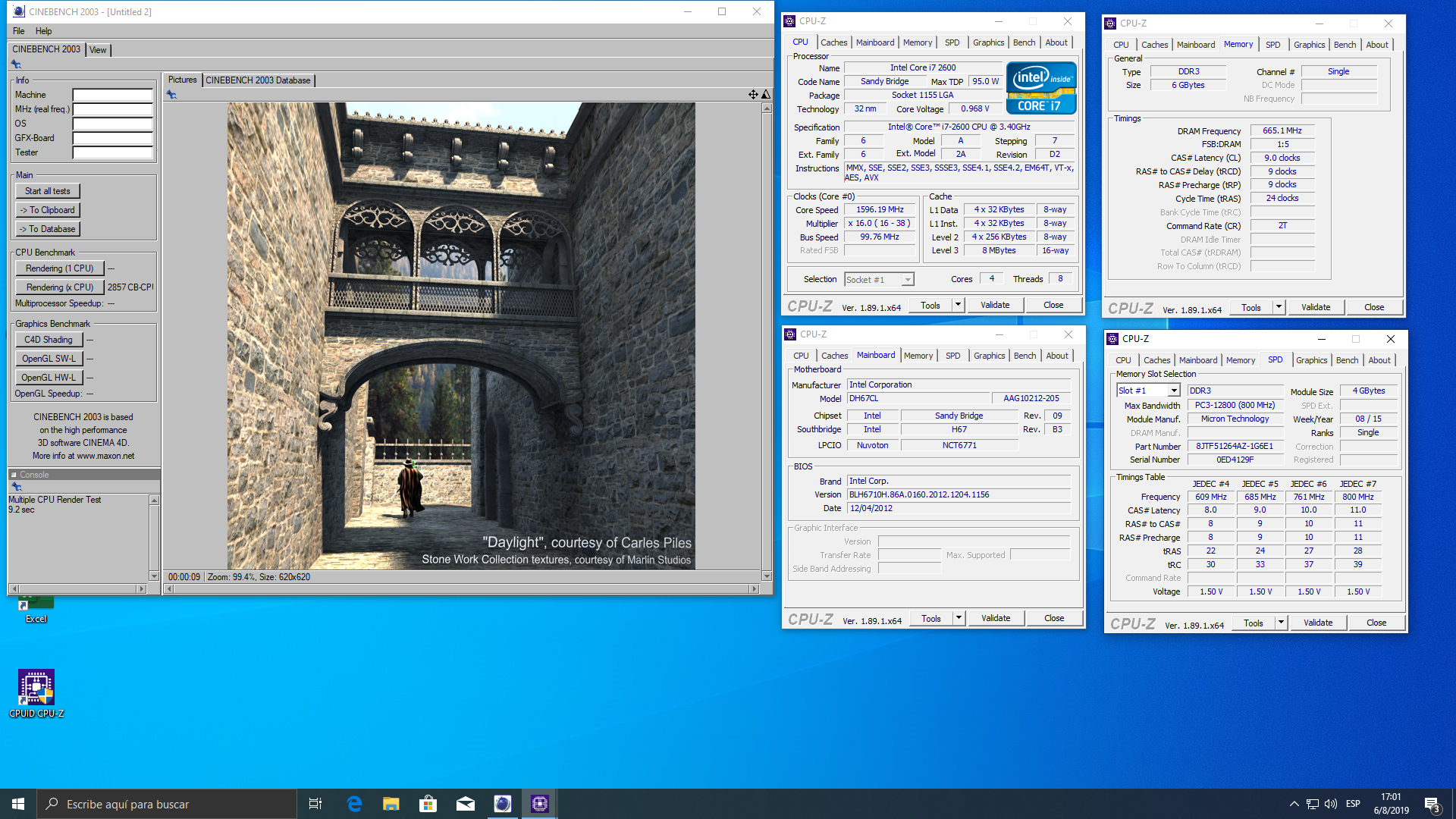The height and width of the screenshot is (819, 1456).
Task: Show hidden system tray icons
Action: click(1294, 804)
